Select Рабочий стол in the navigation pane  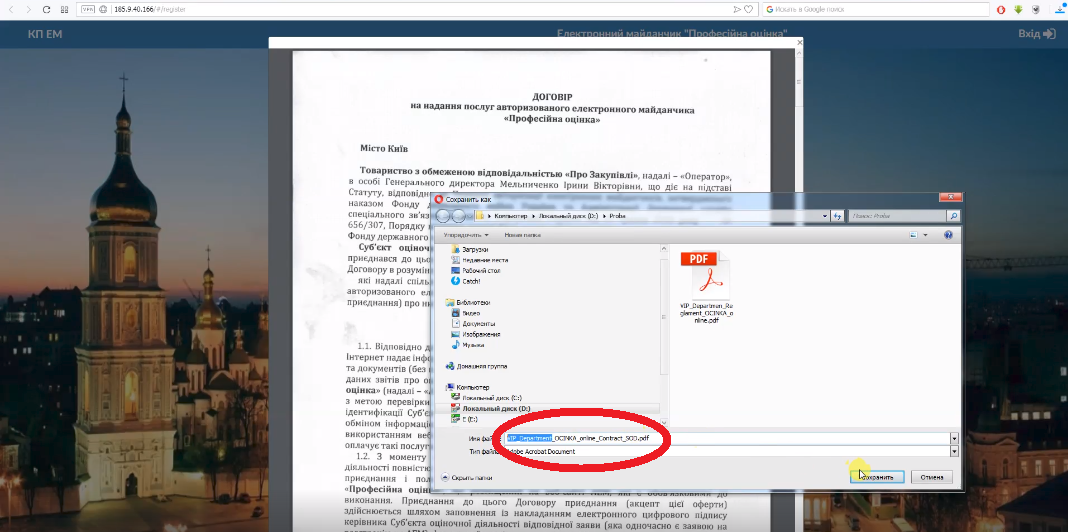click(x=480, y=270)
